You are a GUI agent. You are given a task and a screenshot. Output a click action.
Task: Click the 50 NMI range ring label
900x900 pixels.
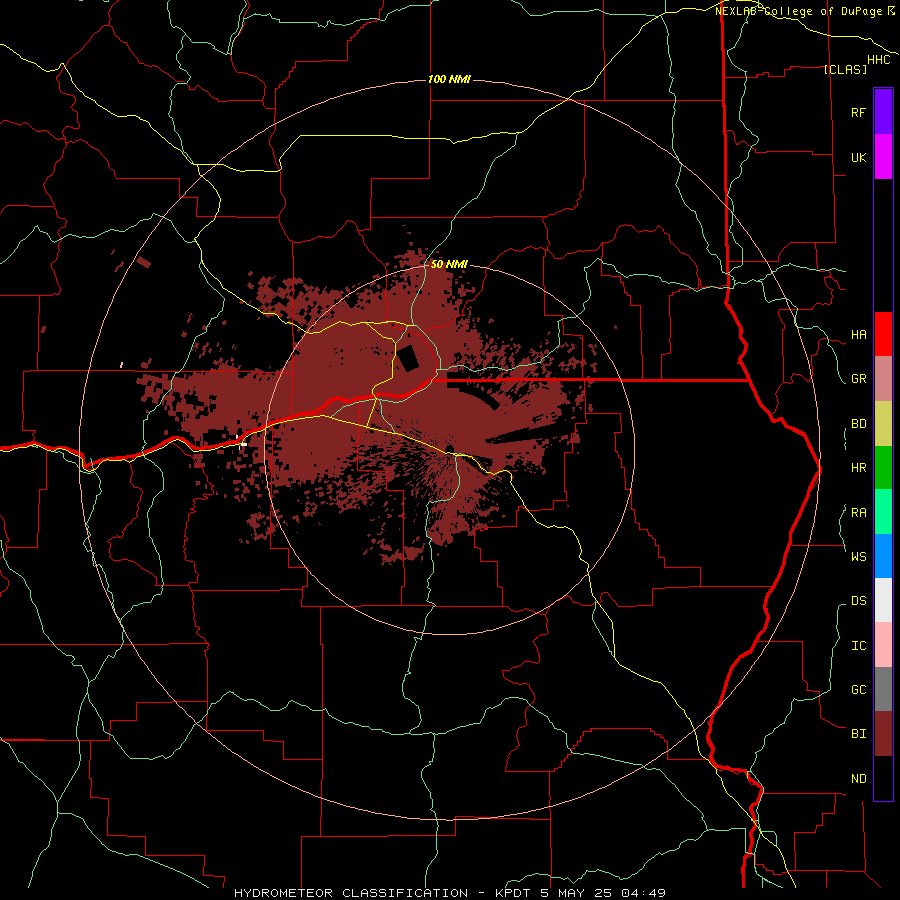coord(449,264)
